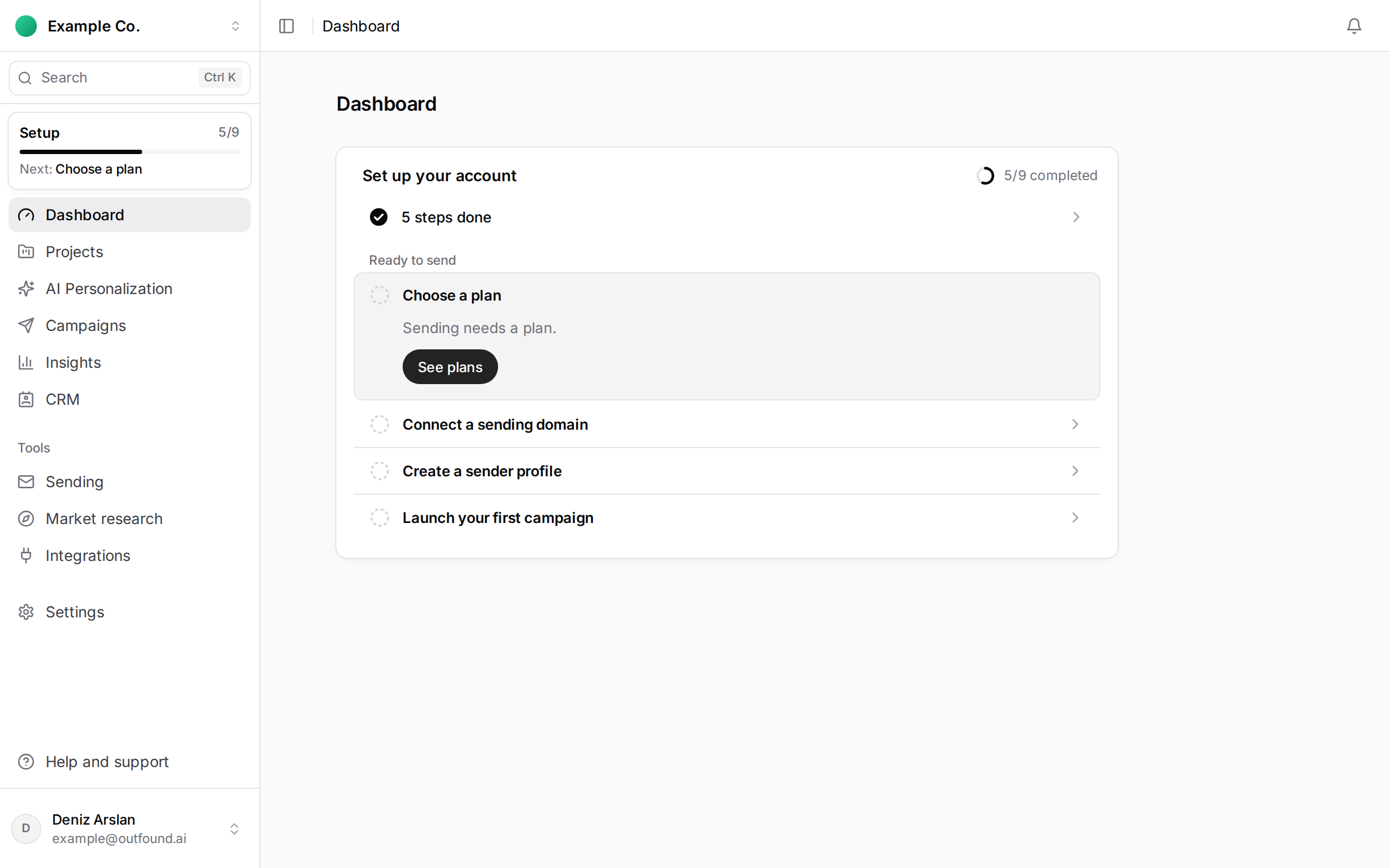Click the 5/9 completed progress ring
Screen dimensions: 1389x868
[985, 176]
